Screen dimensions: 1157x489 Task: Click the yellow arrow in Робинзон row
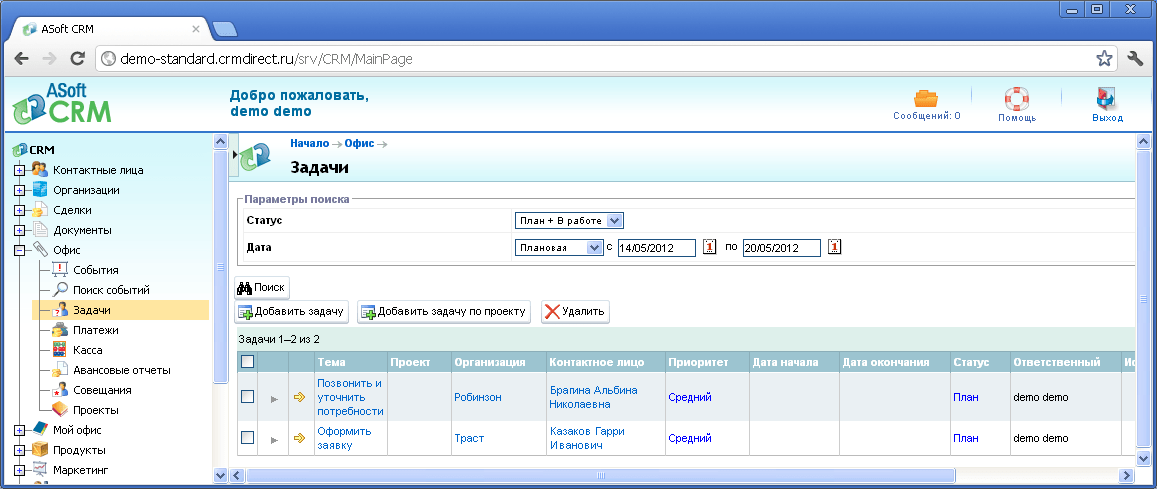pos(300,397)
